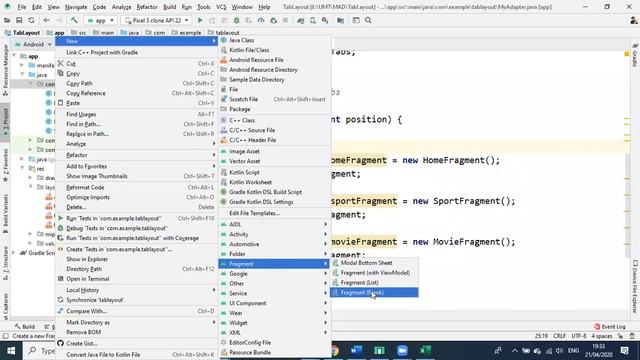Open Device File Explorer side tab

pos(635,287)
